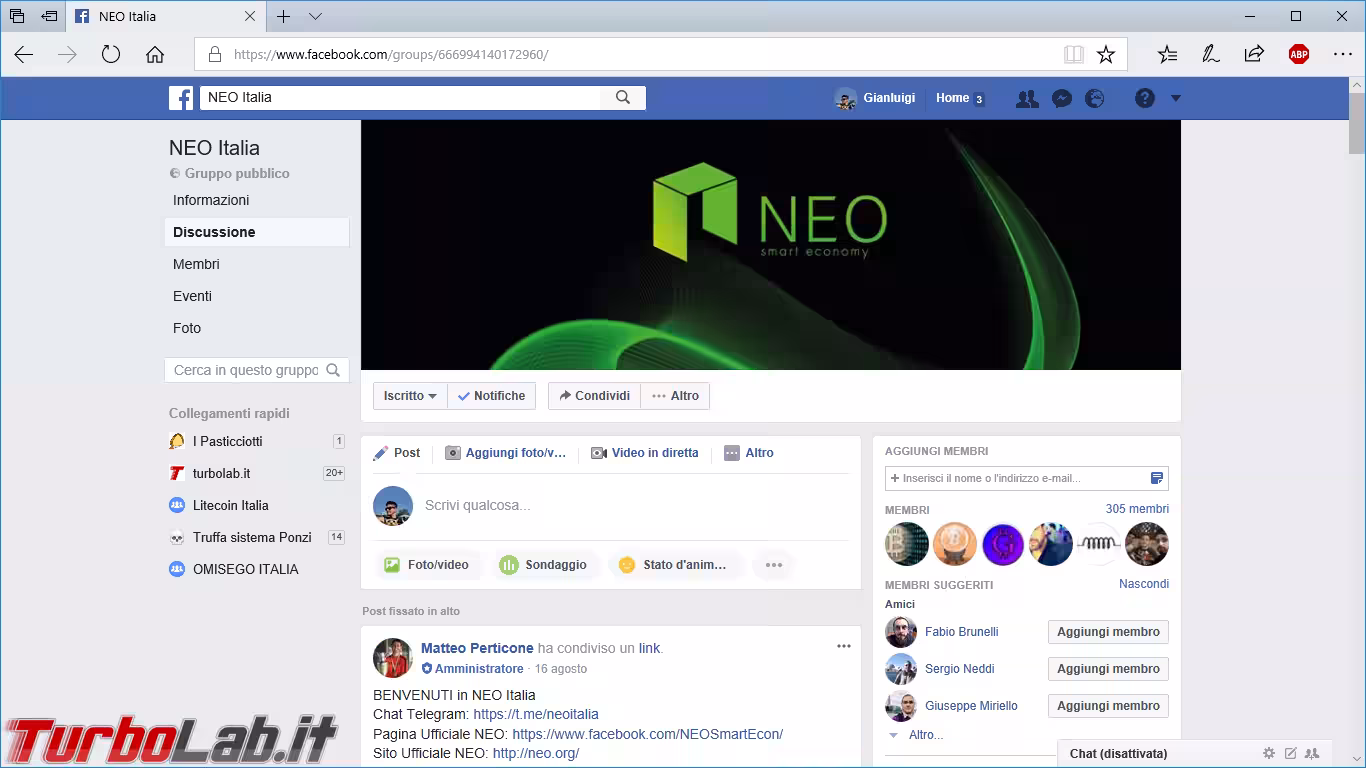
Task: Open the notifications globe icon
Action: pyautogui.click(x=1095, y=98)
